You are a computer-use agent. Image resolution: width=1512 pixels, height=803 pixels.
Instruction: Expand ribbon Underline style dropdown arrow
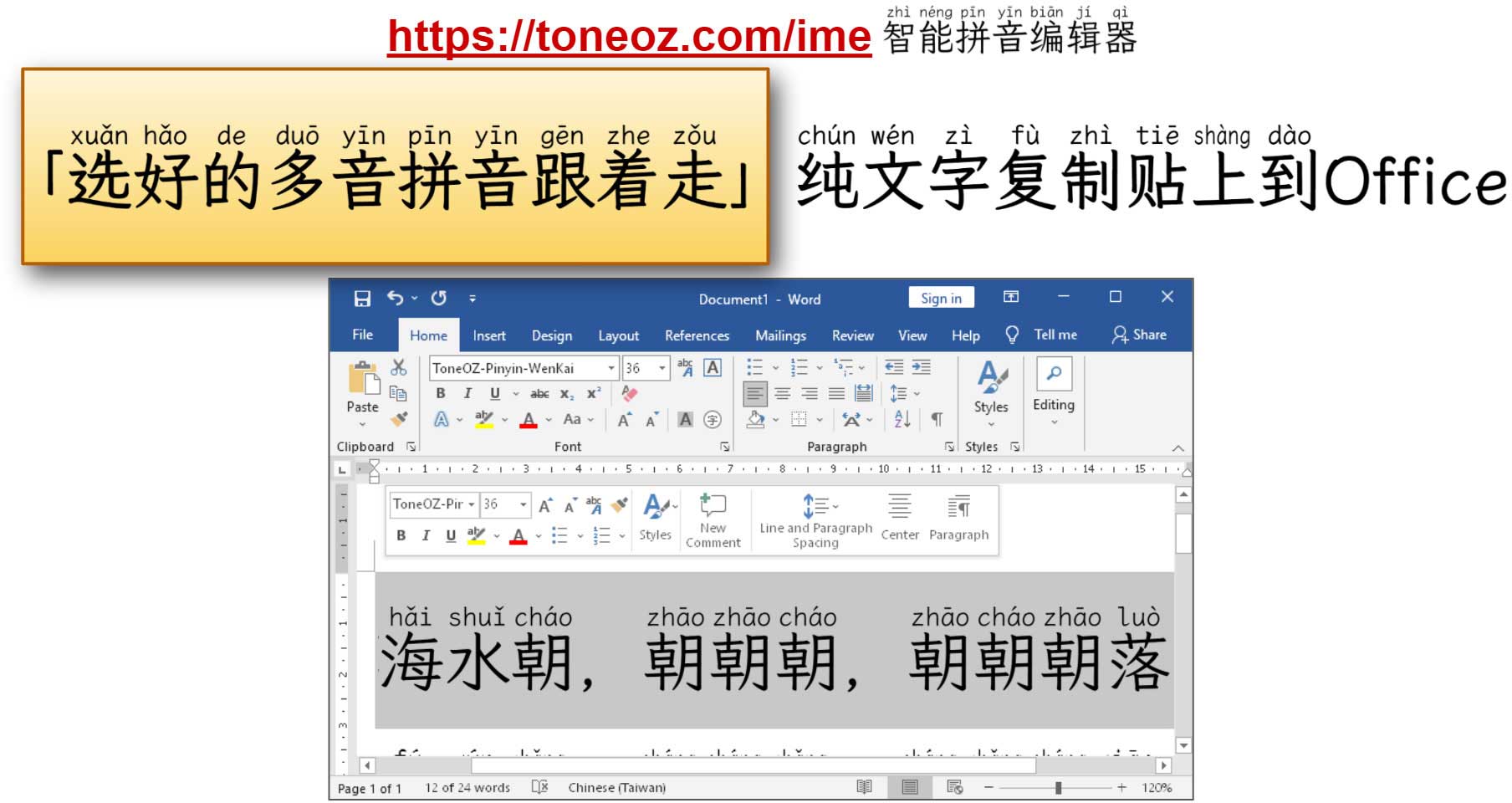click(x=515, y=394)
